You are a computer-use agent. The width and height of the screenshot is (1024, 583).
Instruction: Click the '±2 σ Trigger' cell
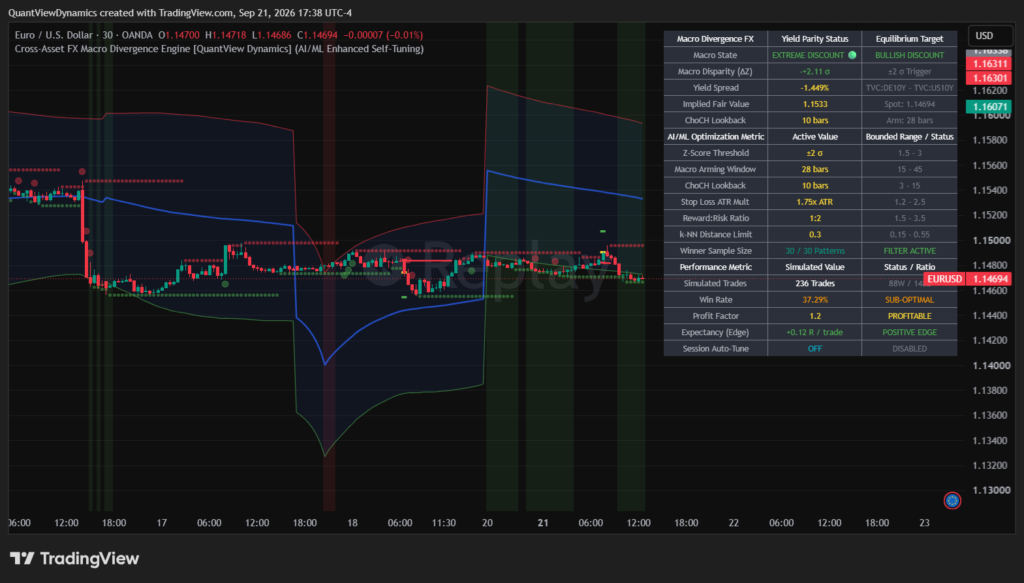[x=909, y=71]
